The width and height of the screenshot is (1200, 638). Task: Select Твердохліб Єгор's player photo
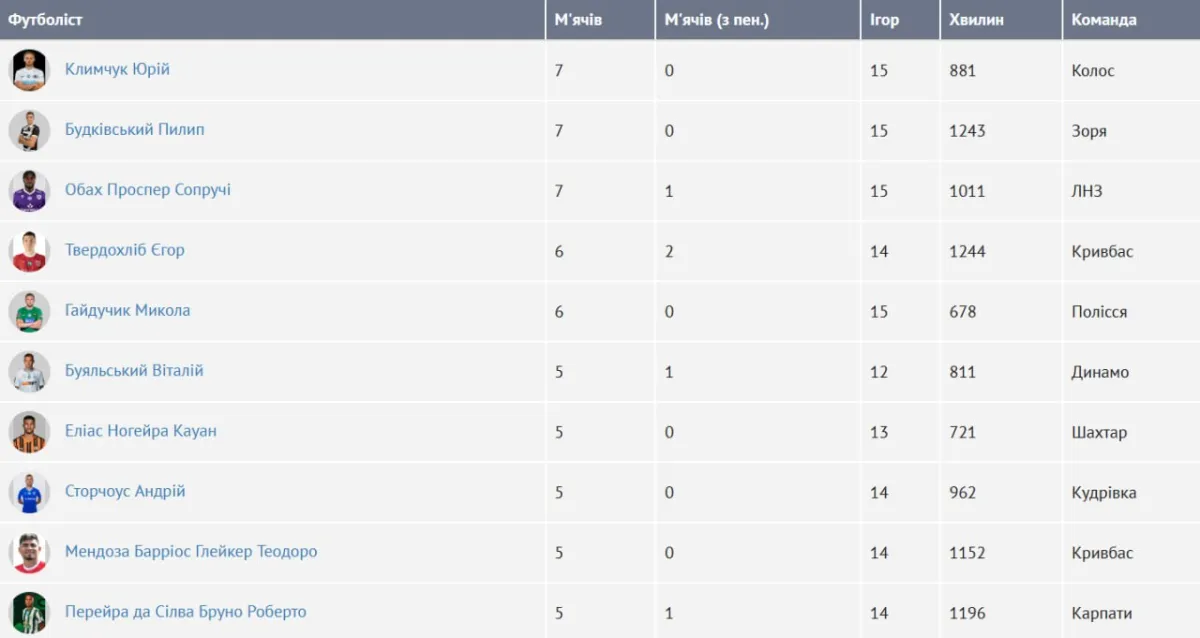coord(29,251)
